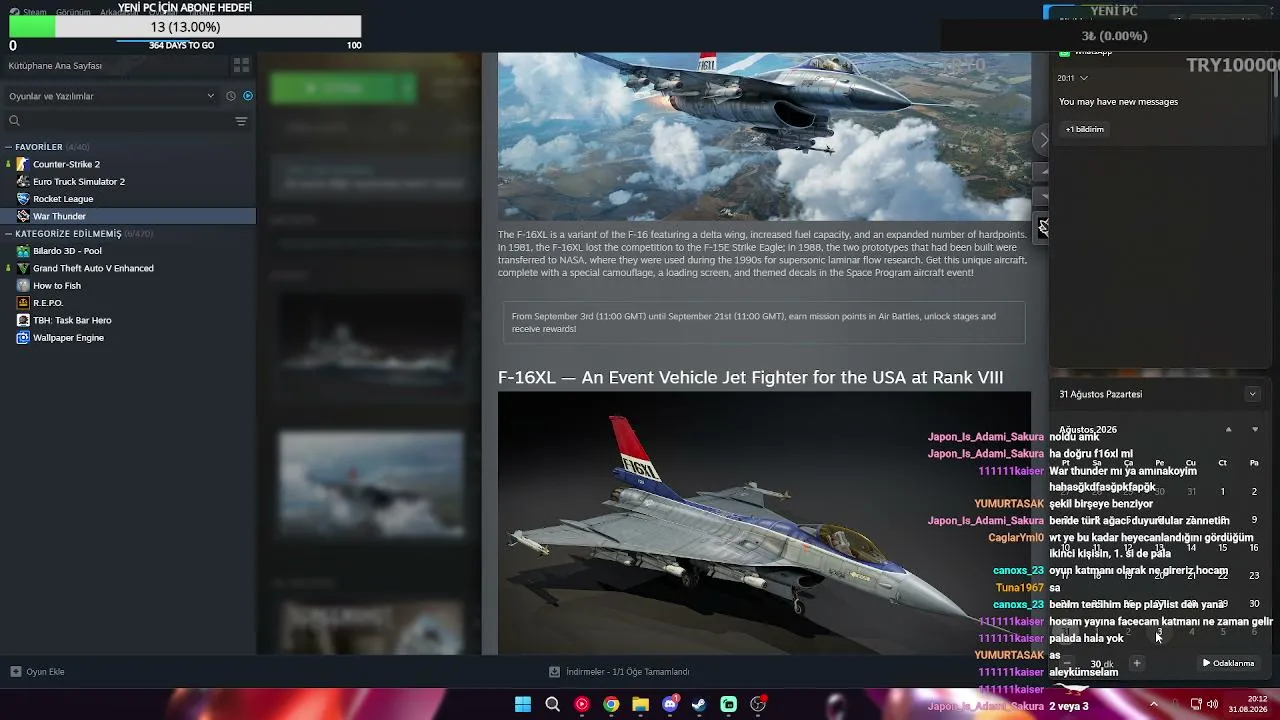Click the Euro Truck Simulator 2 icon
This screenshot has height=720, width=1280.
[23, 181]
